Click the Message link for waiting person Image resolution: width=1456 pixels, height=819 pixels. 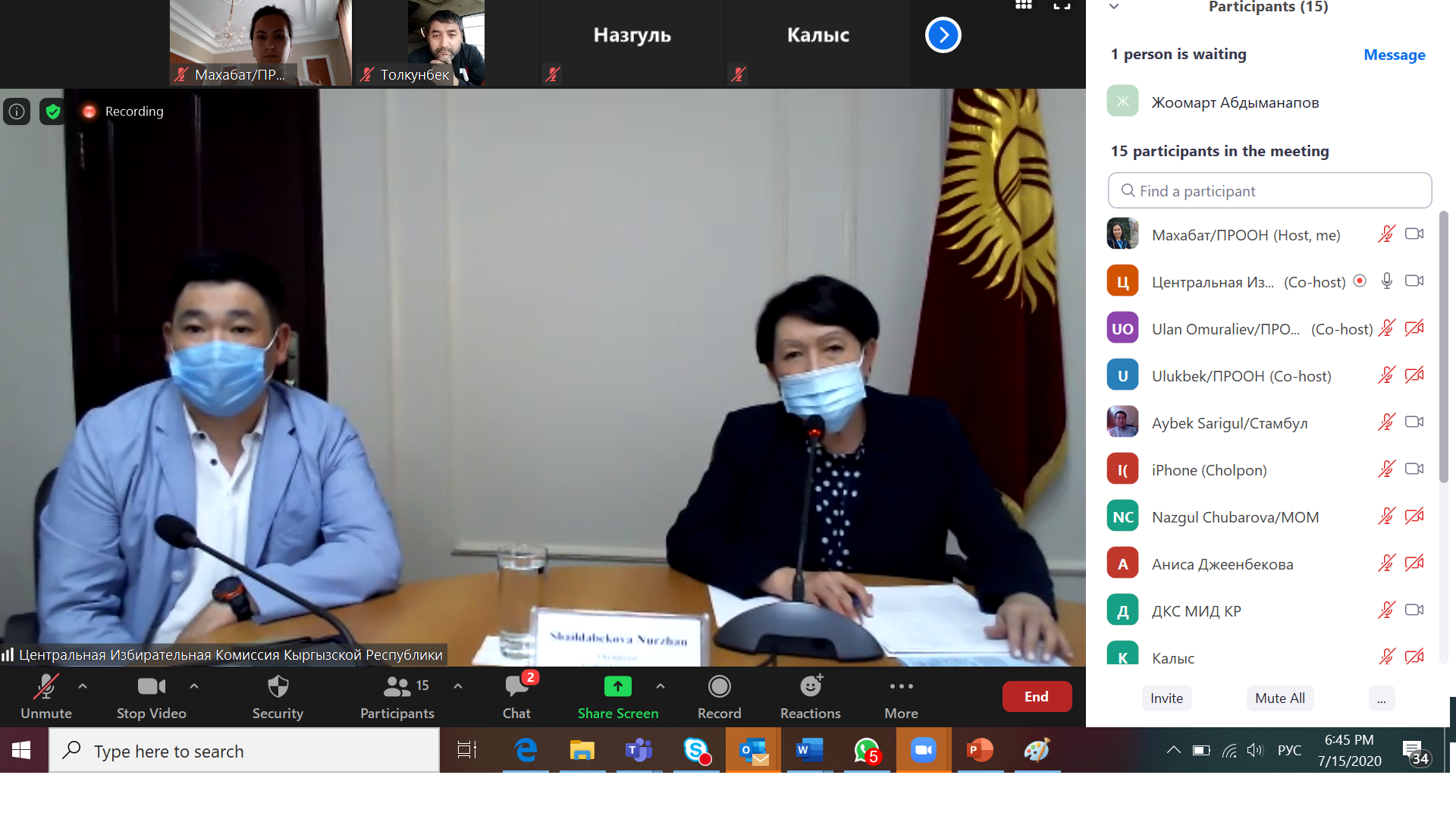click(1394, 55)
